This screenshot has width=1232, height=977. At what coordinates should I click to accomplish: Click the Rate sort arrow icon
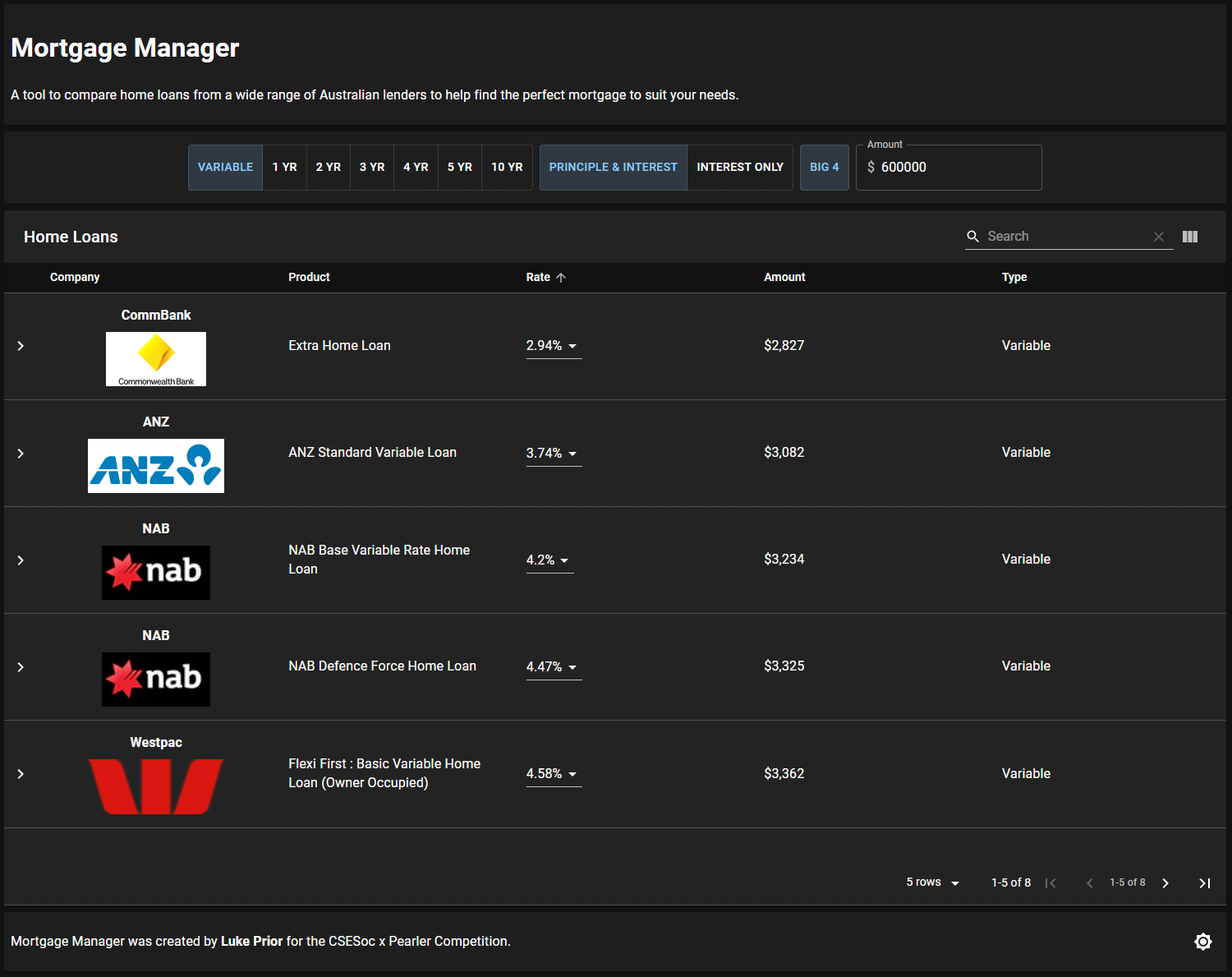561,278
